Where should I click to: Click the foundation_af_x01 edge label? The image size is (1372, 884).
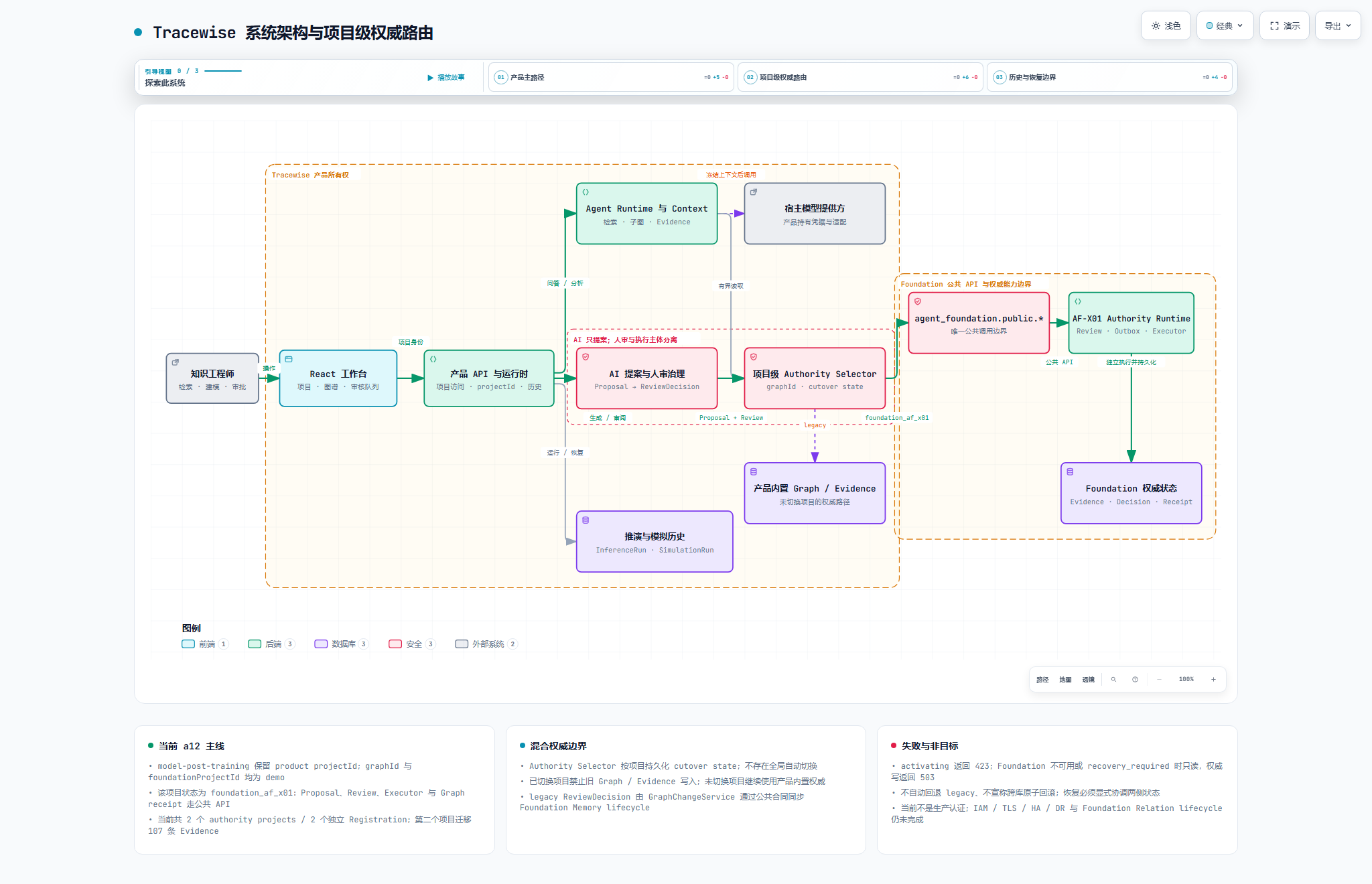[x=896, y=418]
